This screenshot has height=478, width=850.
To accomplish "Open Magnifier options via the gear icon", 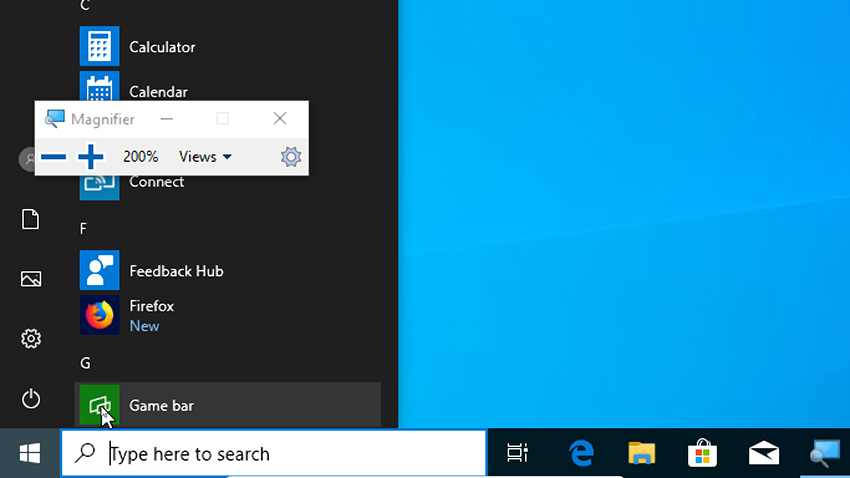I will click(291, 157).
